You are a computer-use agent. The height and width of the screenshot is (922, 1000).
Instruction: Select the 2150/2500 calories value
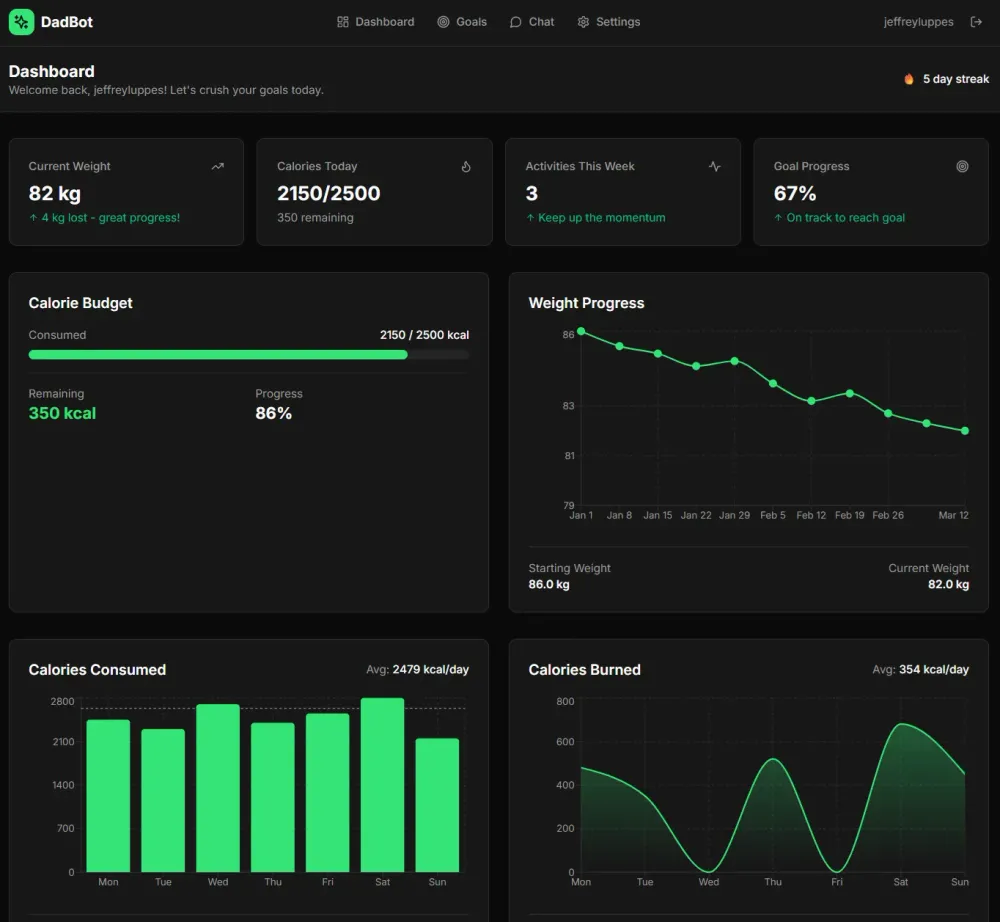coord(328,193)
